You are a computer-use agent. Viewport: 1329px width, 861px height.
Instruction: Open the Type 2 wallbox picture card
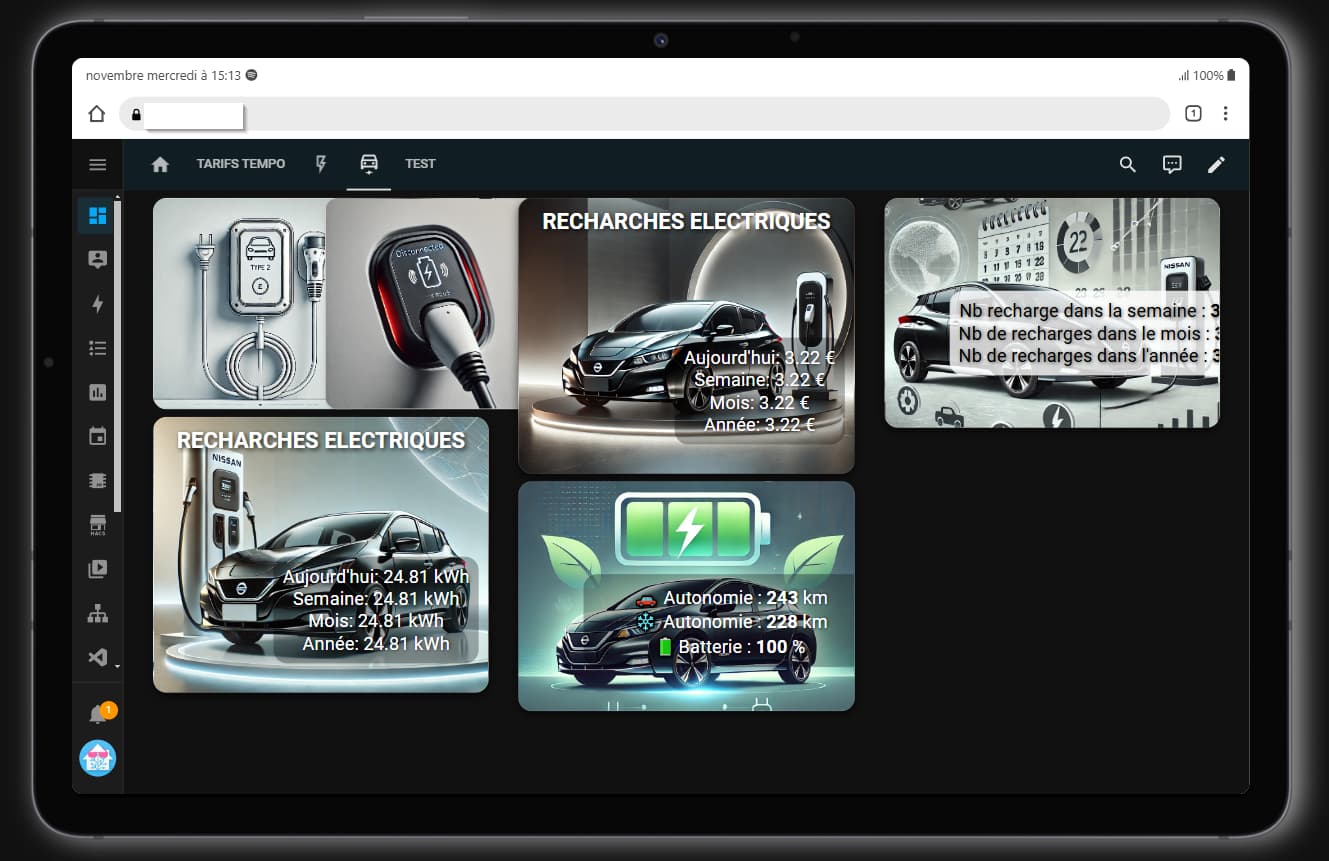[240, 303]
